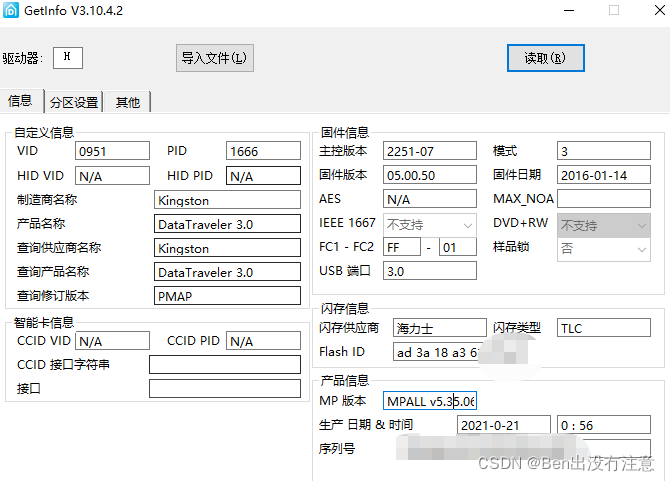
Task: Click the 闪存信息 group label
Action: (x=345, y=308)
